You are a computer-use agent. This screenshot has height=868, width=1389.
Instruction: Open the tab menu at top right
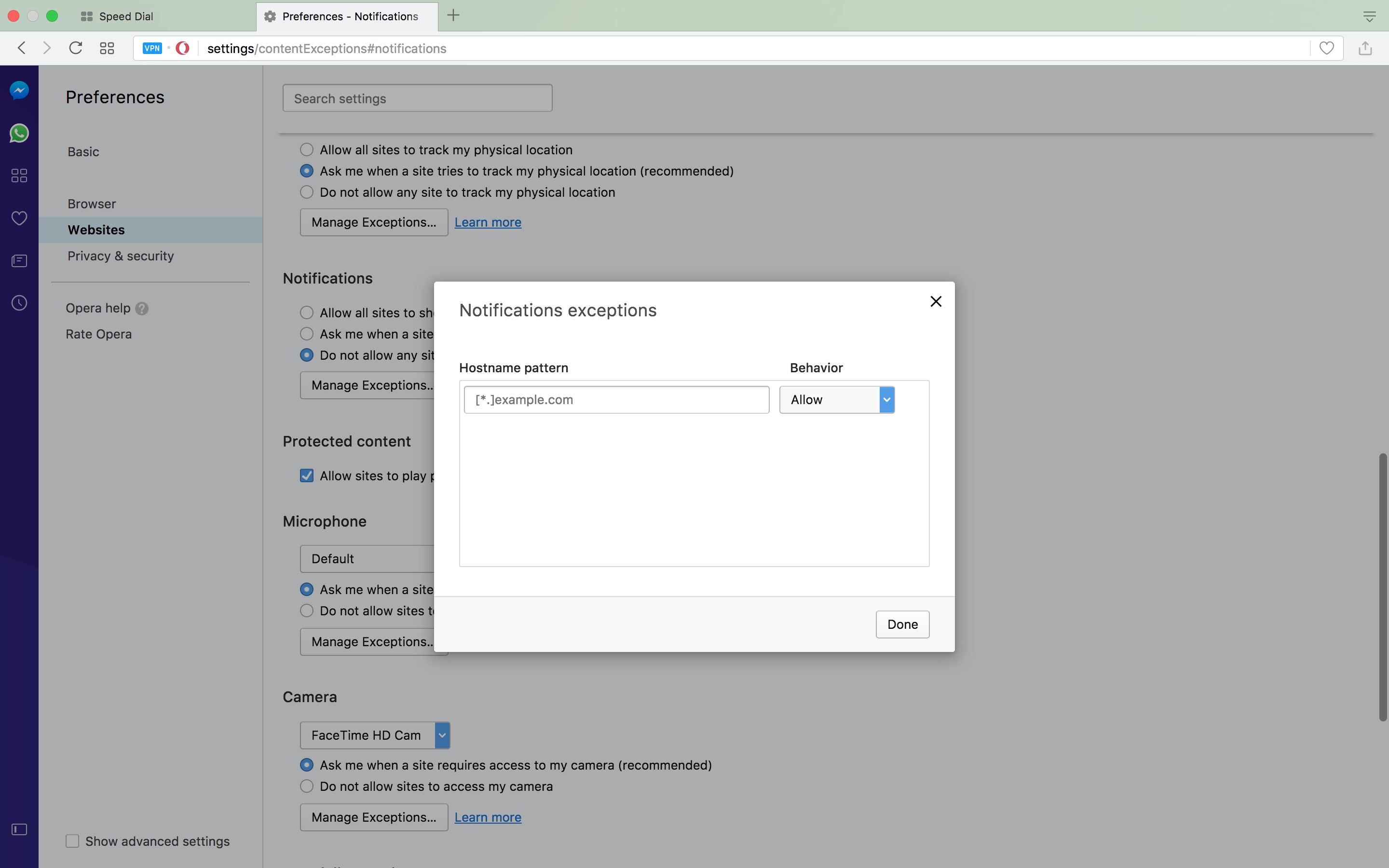(1369, 17)
